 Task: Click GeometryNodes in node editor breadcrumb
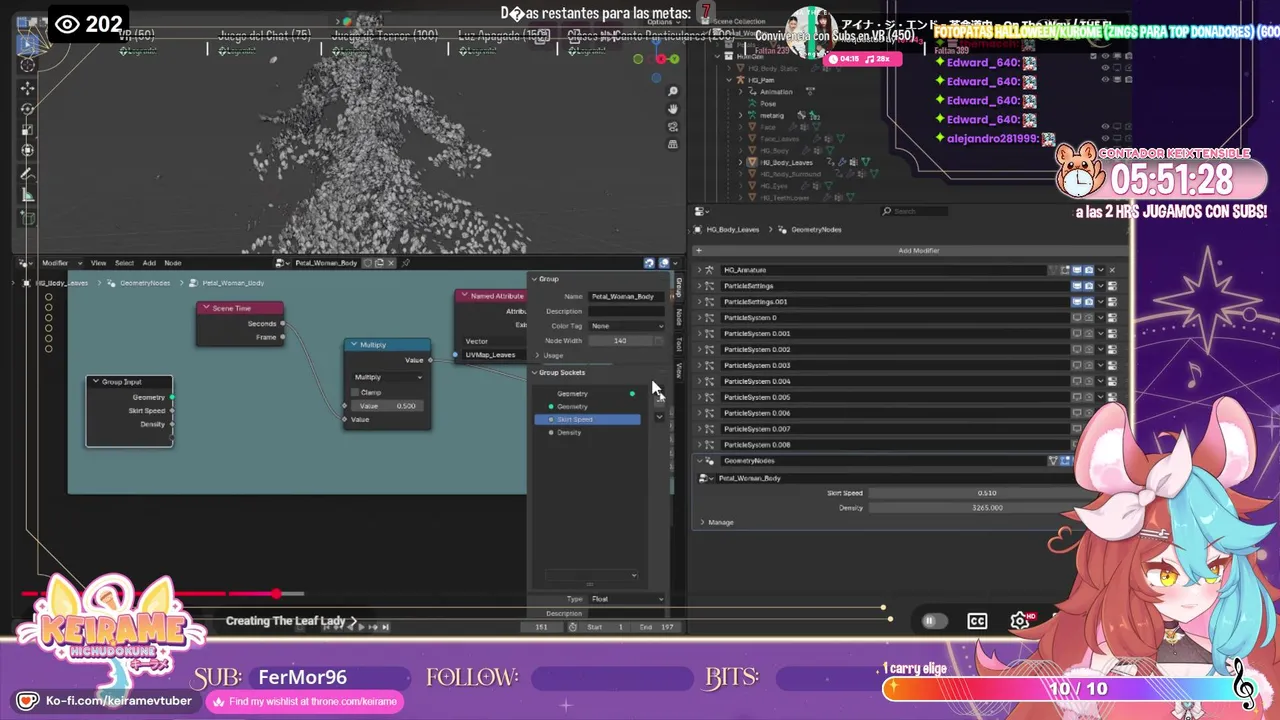[x=145, y=283]
